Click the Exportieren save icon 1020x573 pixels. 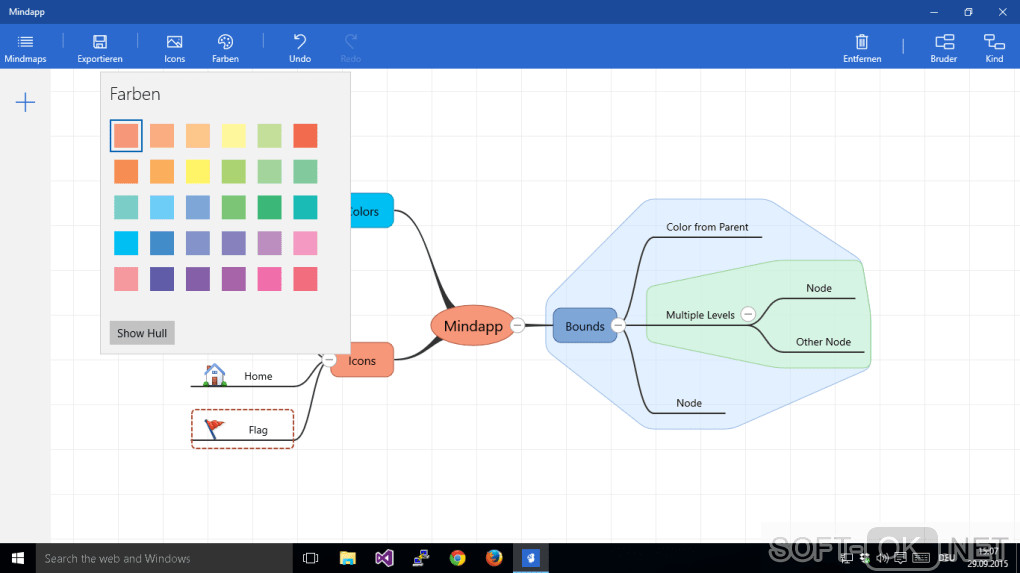(100, 42)
